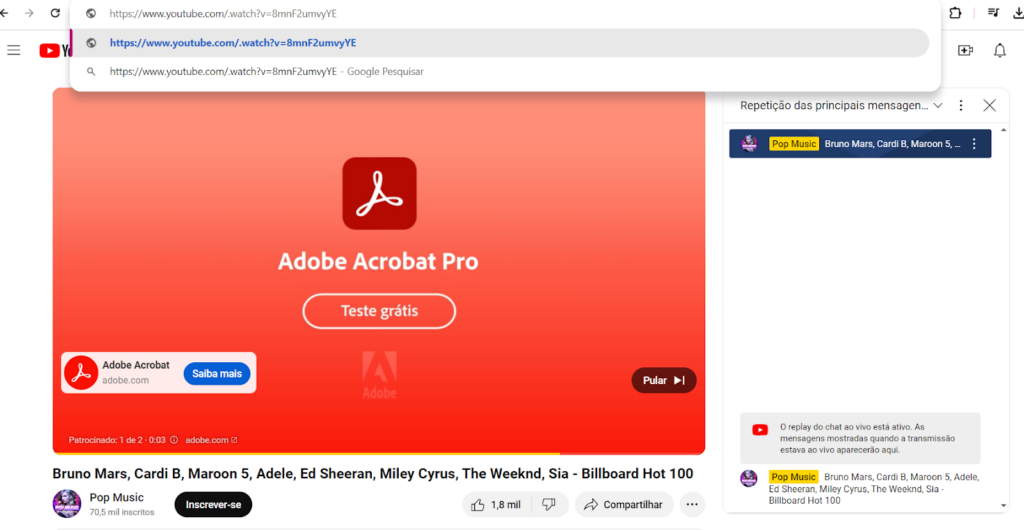Skip the ad with the Pular button
Screen dimensions: 1024x530
[664, 380]
